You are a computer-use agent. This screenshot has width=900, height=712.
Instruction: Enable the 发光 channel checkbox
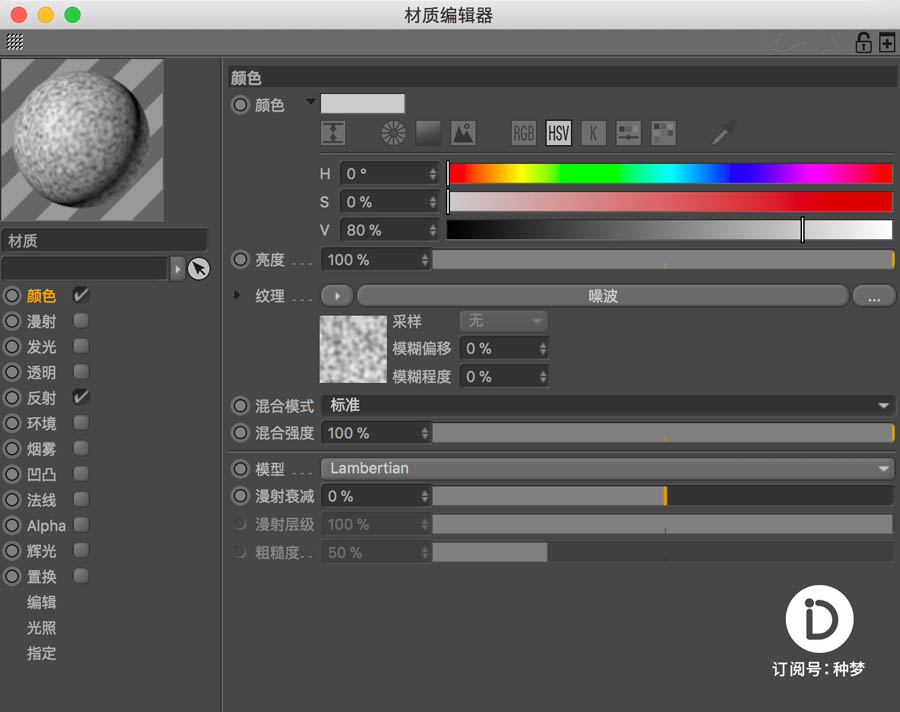pyautogui.click(x=81, y=346)
